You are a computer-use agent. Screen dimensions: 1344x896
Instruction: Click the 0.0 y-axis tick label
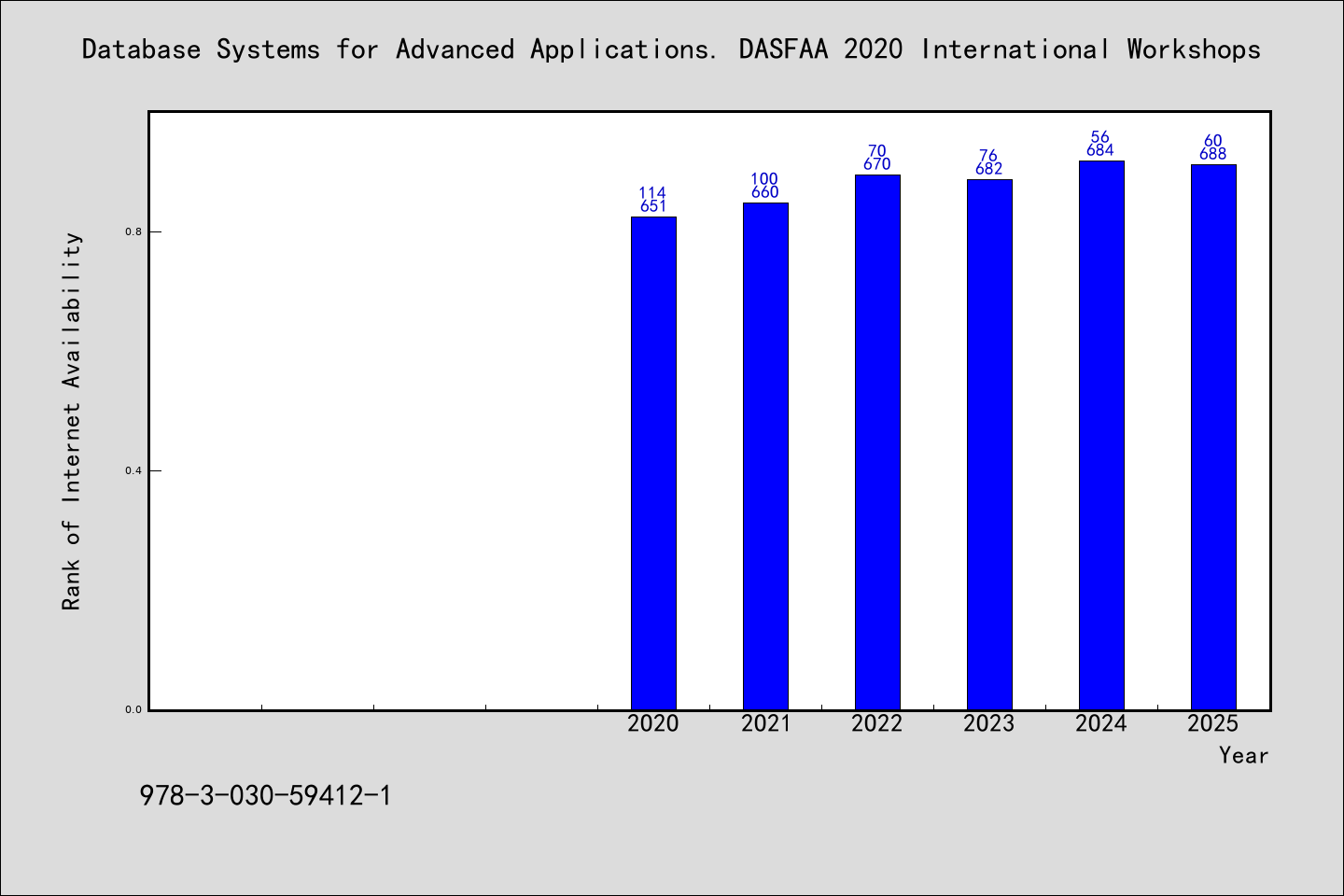tap(133, 709)
